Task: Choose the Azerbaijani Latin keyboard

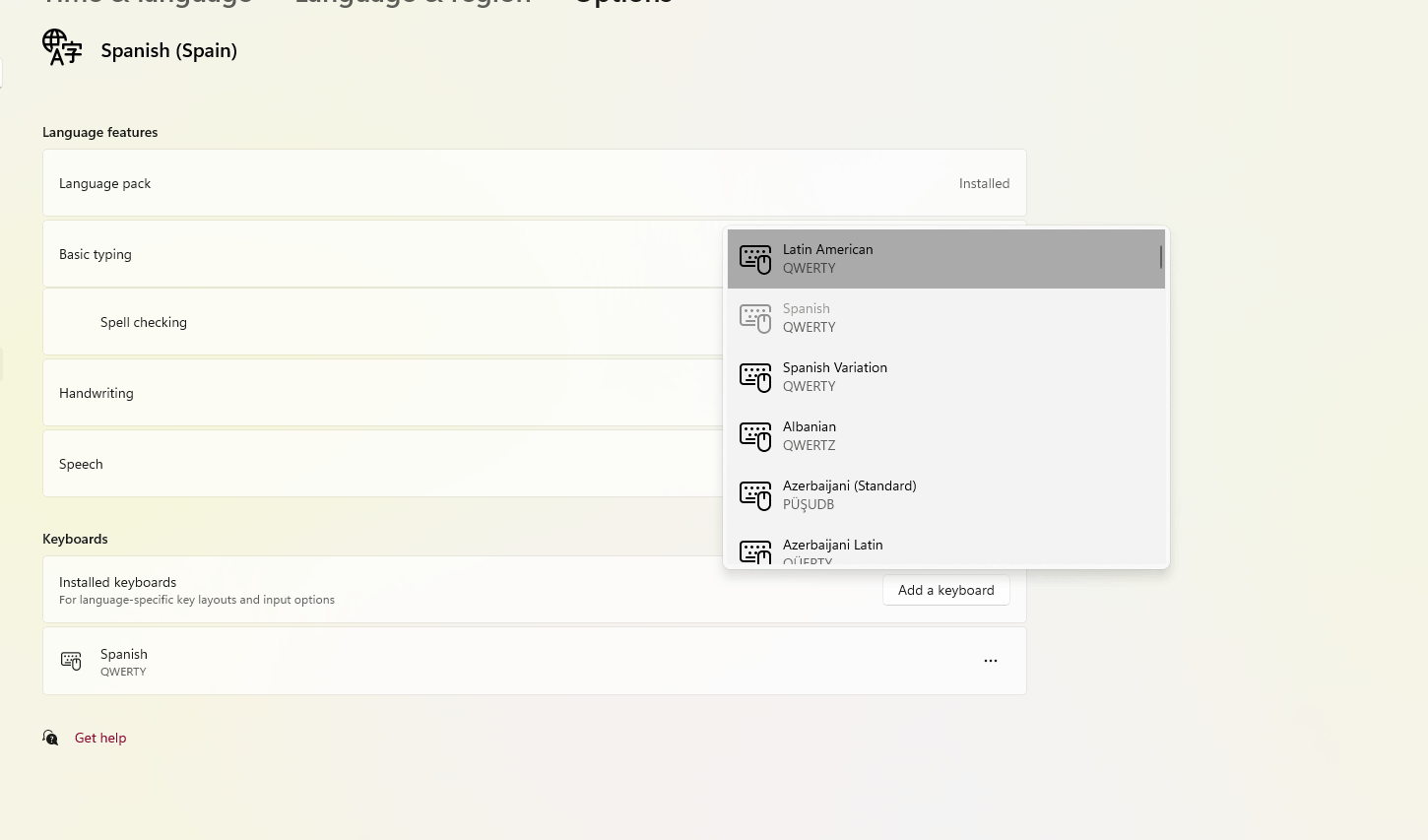Action: click(945, 546)
